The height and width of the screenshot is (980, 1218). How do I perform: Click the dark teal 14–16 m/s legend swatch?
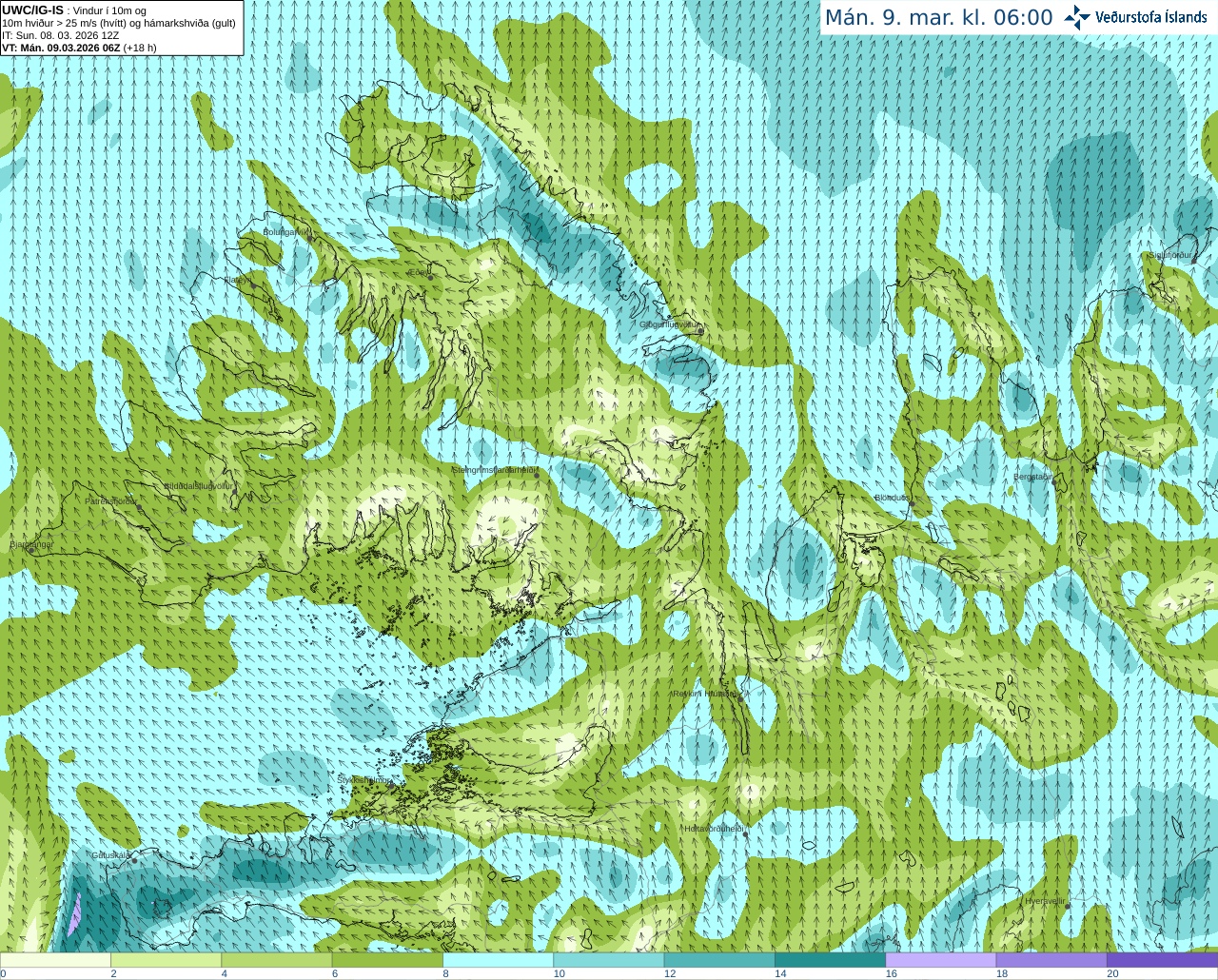point(830,960)
